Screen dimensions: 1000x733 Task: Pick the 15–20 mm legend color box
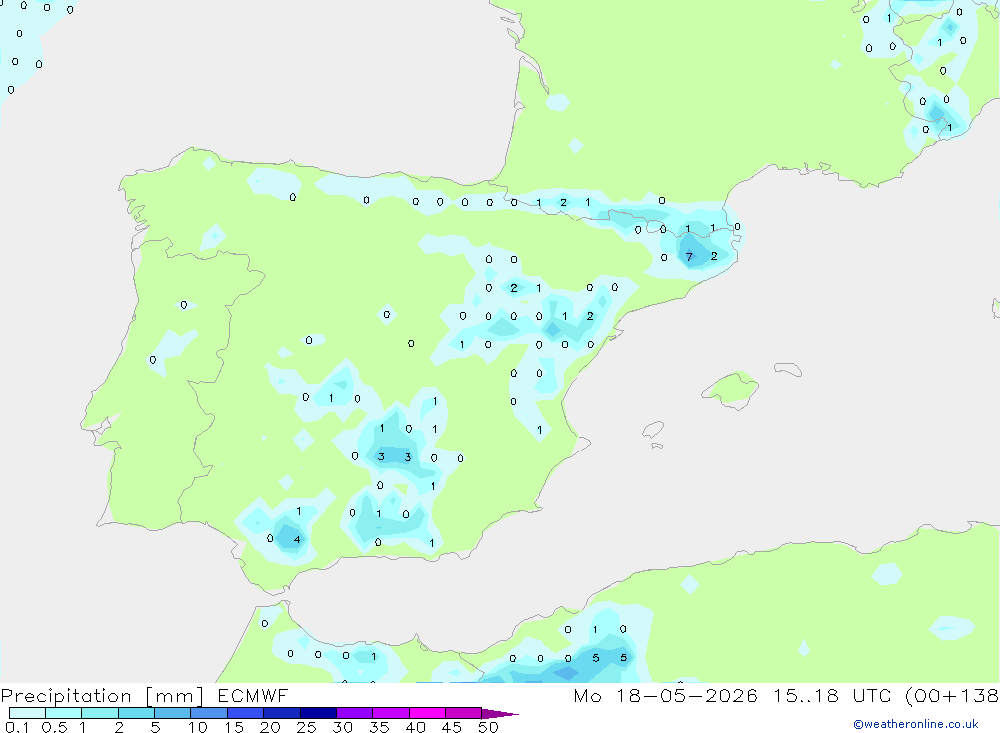(x=245, y=713)
